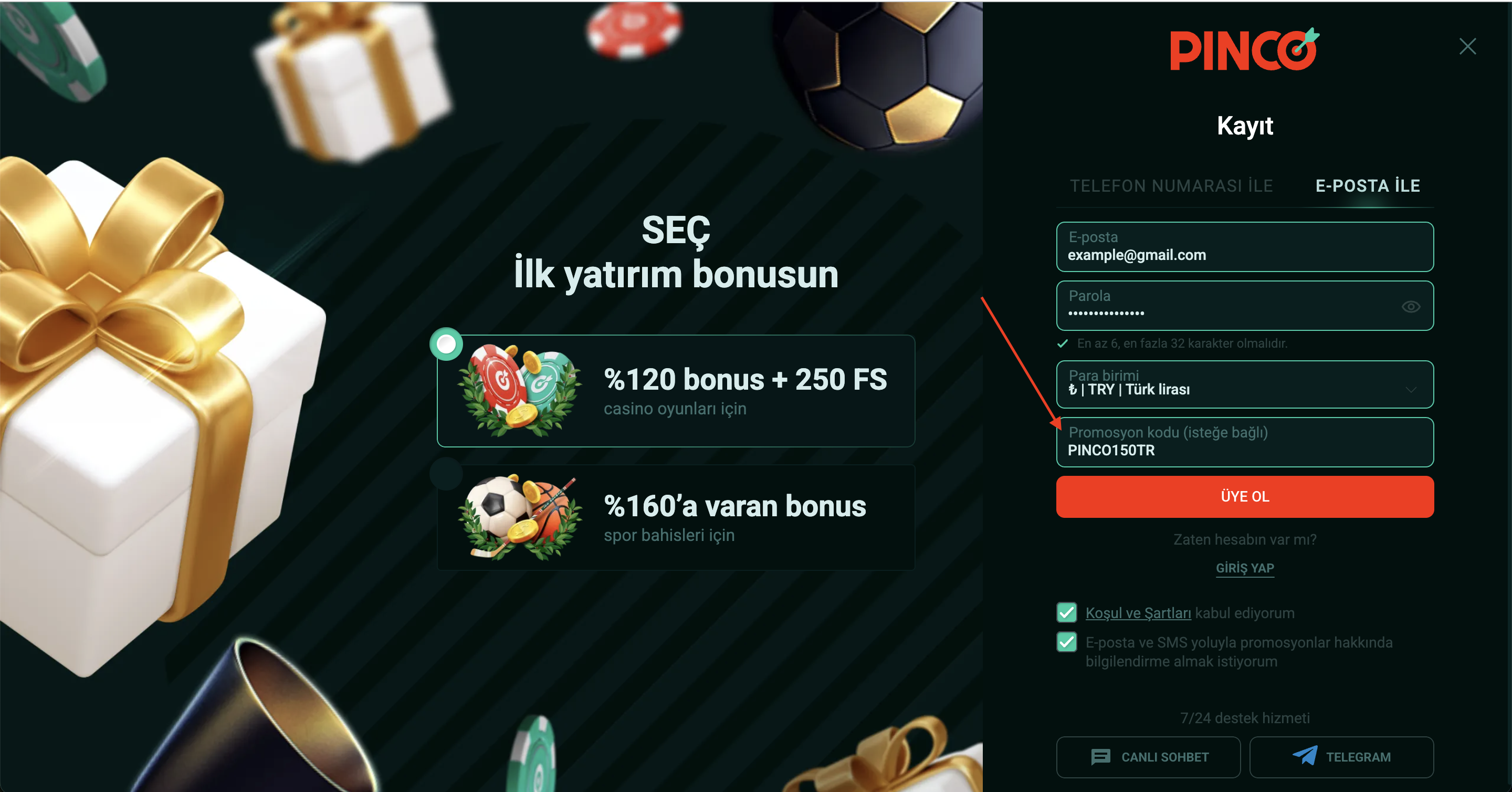The height and width of the screenshot is (792, 1512).
Task: Uncheck the E-posta ve SMS promotions checkbox
Action: coord(1066,642)
